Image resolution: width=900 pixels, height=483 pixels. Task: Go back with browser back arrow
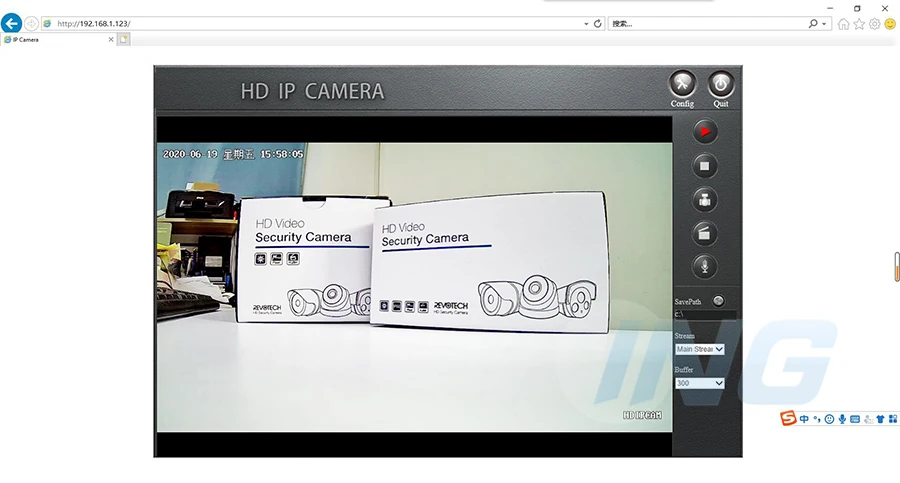coord(11,24)
